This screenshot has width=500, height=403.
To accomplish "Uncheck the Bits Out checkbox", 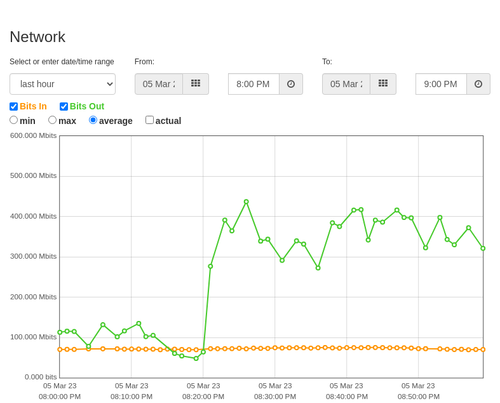I will [64, 106].
